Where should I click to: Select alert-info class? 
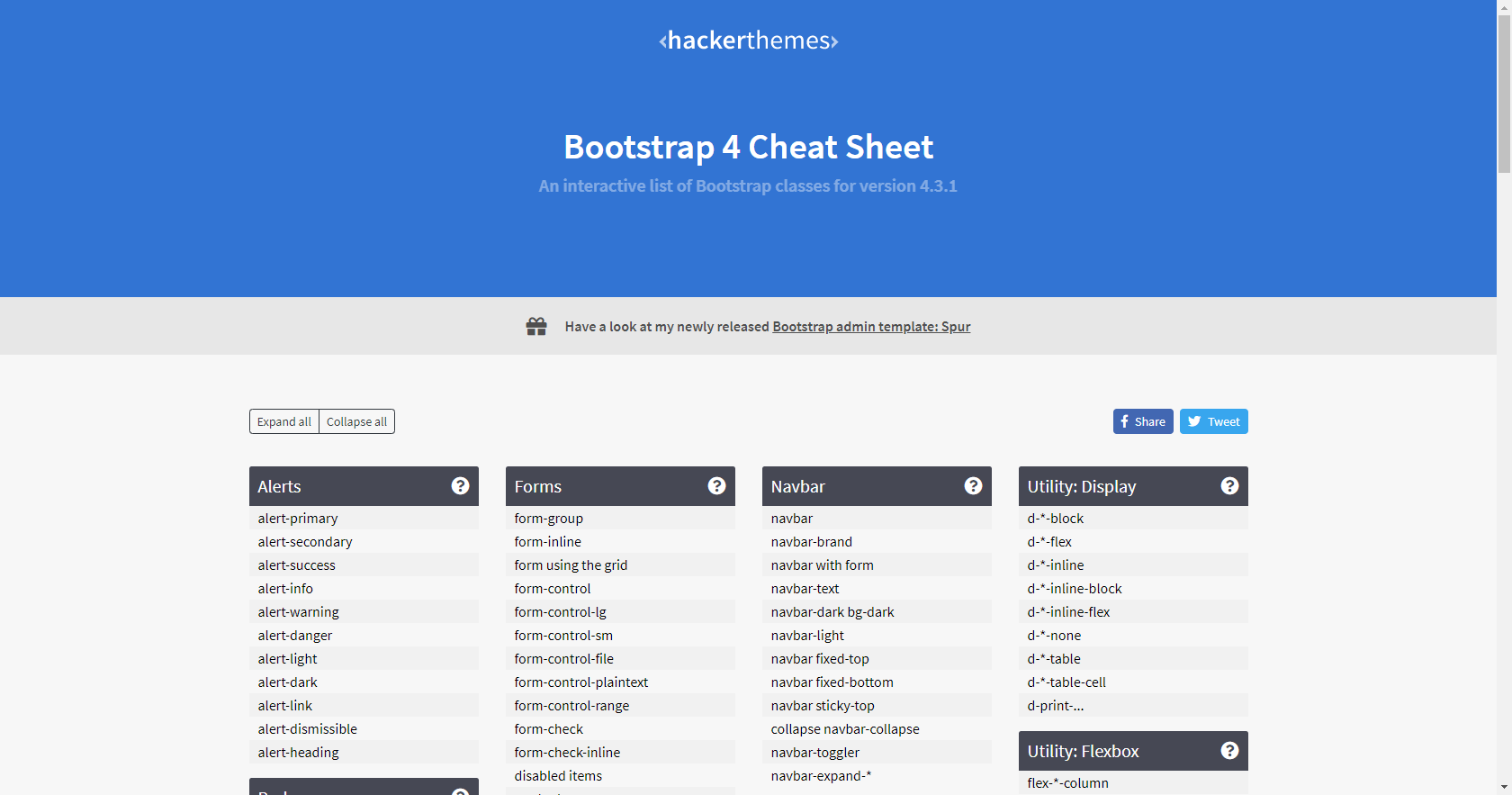364,588
